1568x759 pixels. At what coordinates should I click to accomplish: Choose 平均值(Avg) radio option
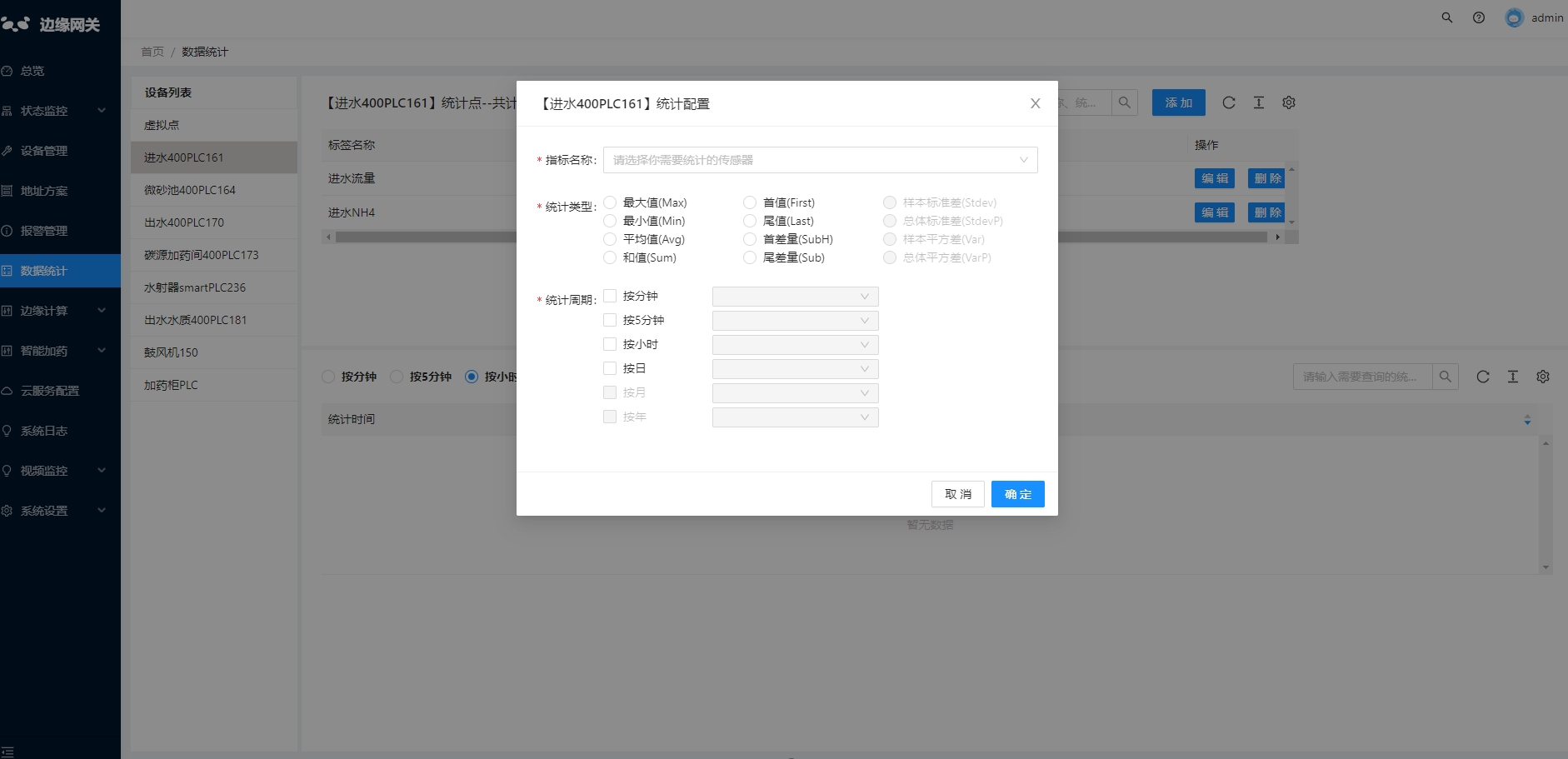click(x=610, y=239)
